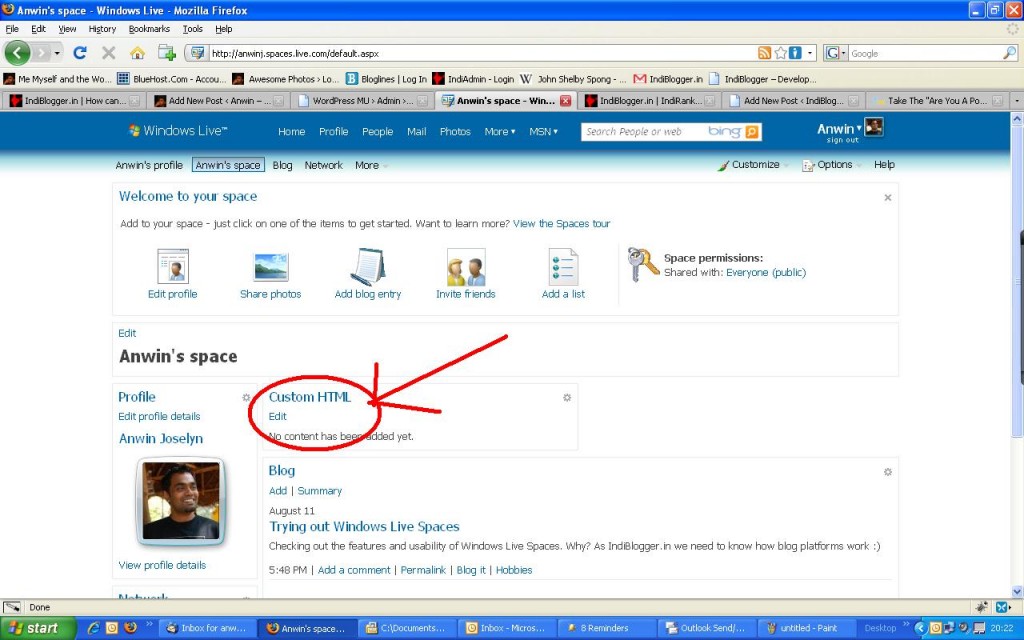Open the Network sub-navigation link
The width and height of the screenshot is (1024, 640).
click(323, 165)
